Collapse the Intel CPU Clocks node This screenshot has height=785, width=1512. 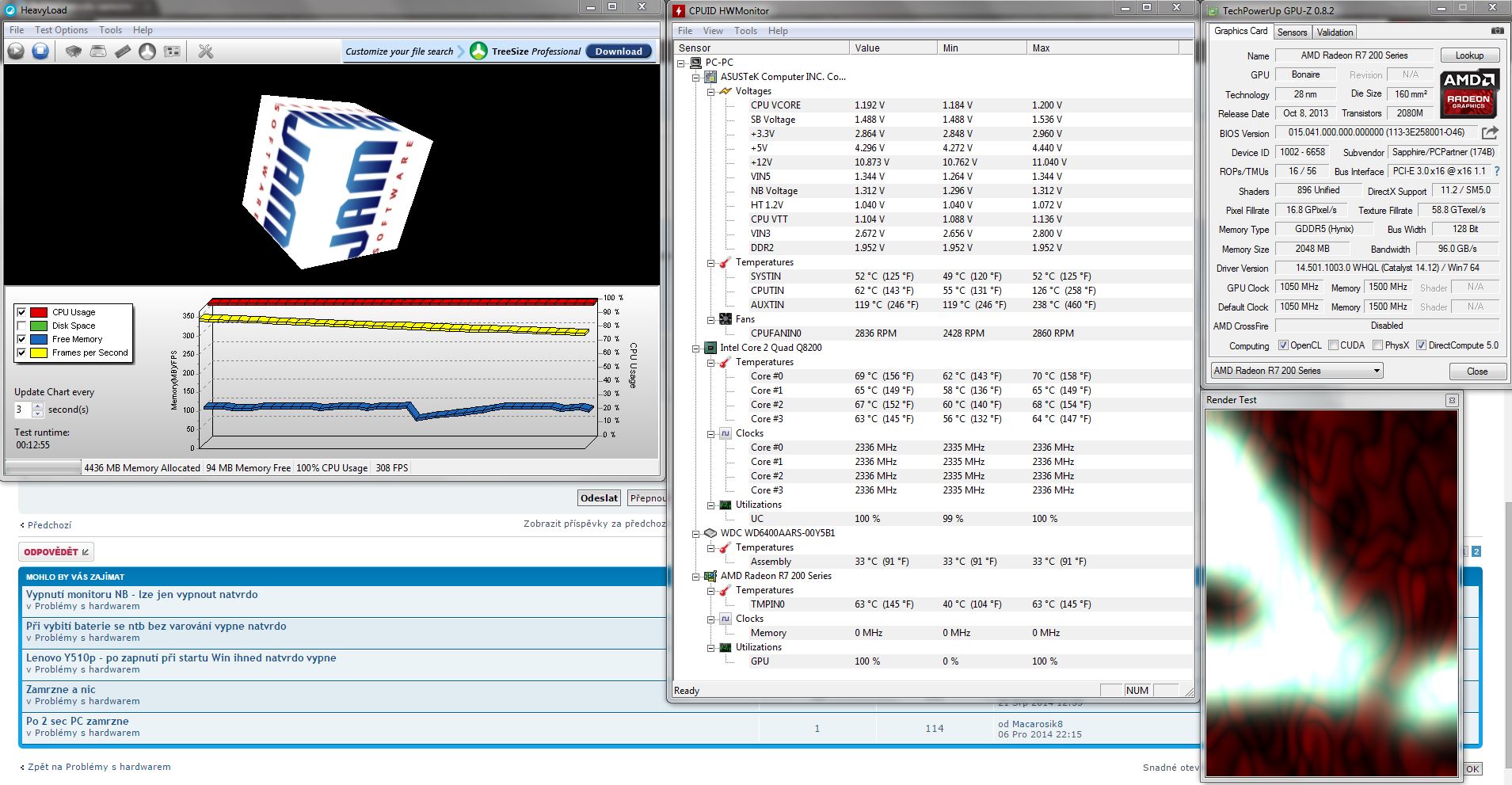pos(710,434)
